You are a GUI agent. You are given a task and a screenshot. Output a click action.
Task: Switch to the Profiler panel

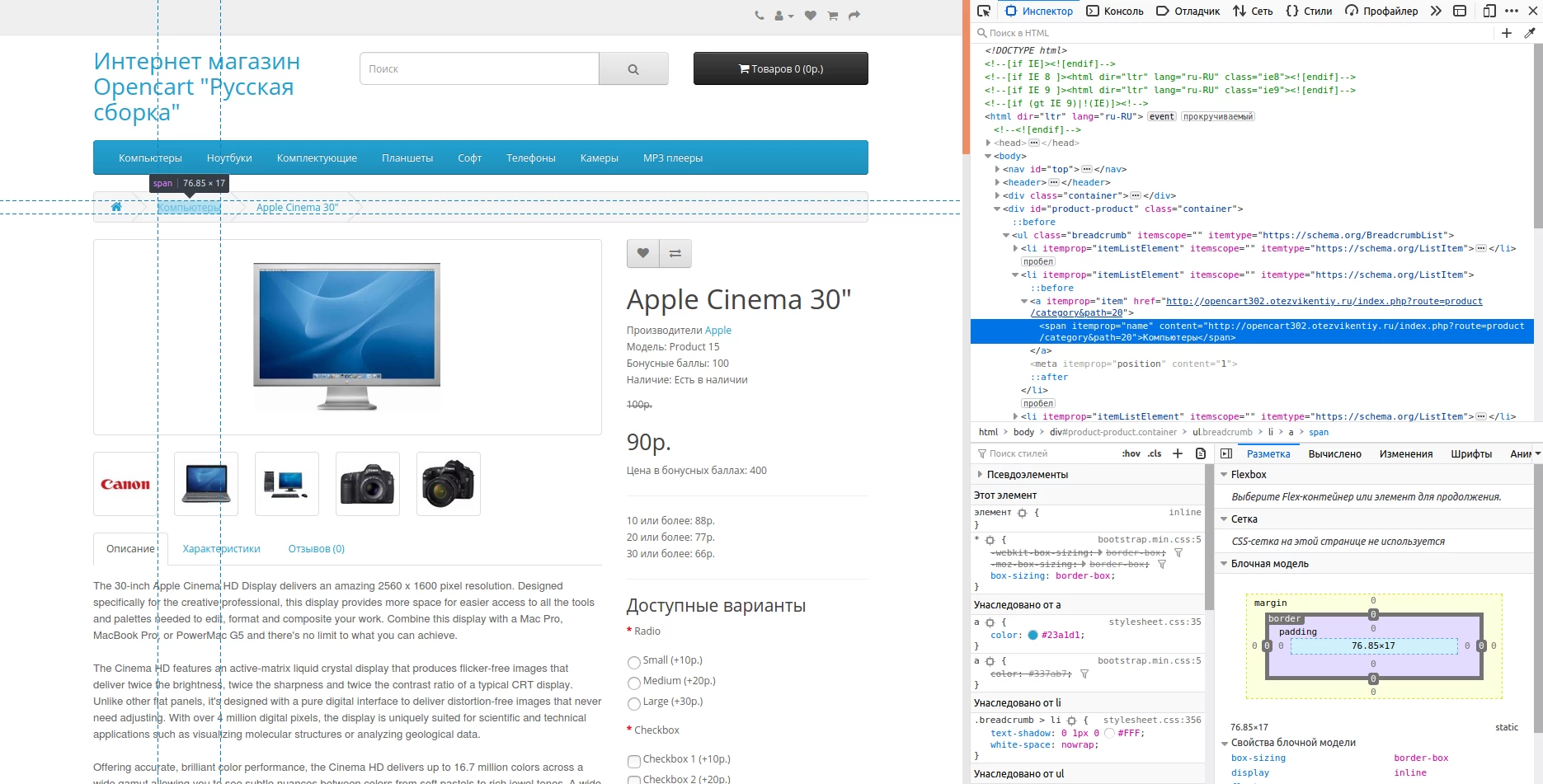point(1381,11)
